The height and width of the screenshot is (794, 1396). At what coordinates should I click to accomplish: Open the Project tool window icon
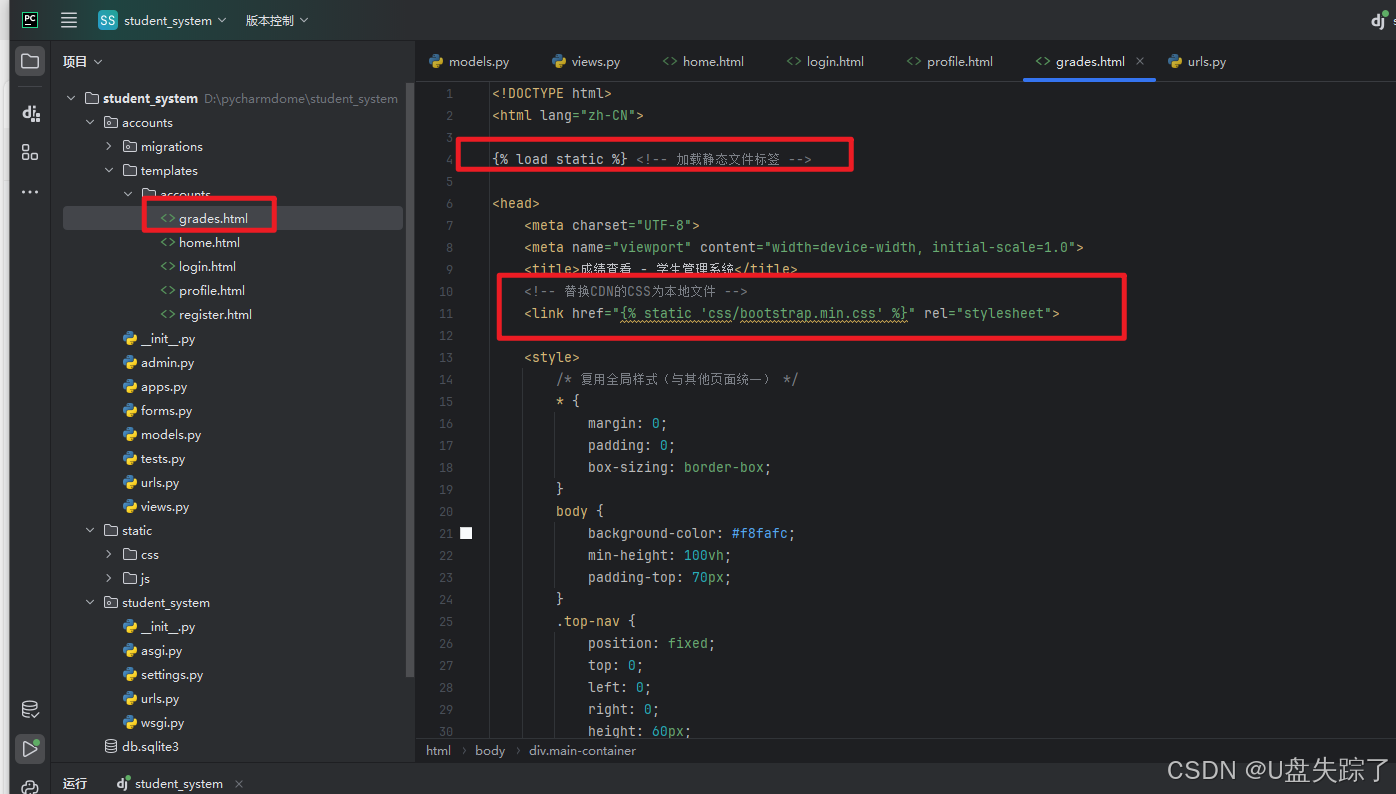(x=30, y=61)
